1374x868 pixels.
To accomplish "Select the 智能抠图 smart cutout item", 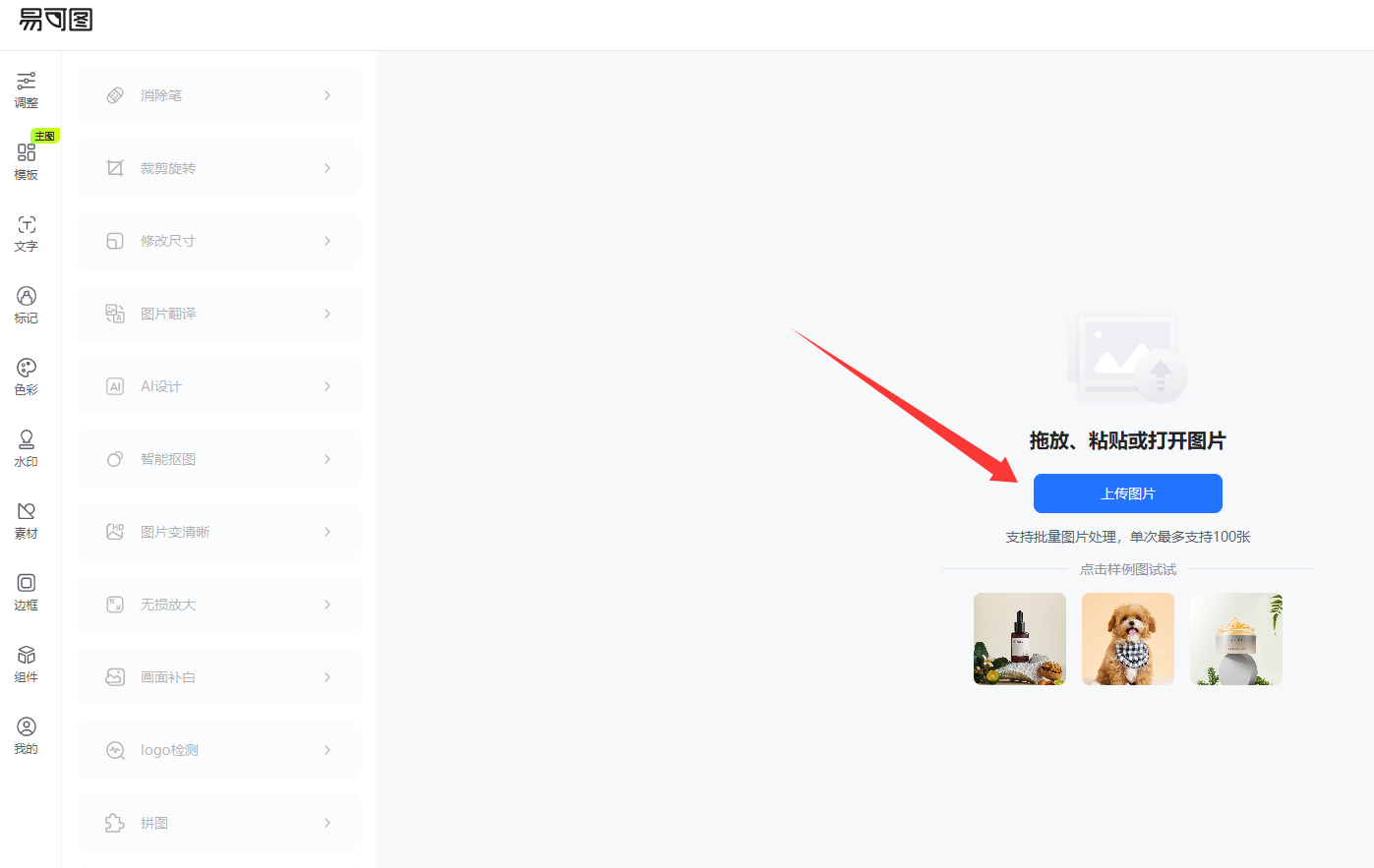I will (219, 459).
